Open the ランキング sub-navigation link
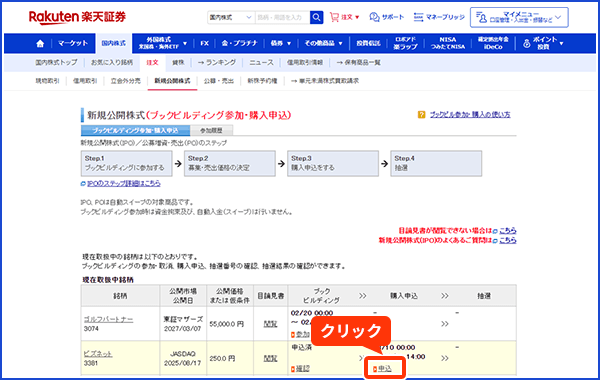The height and width of the screenshot is (380, 600). (217, 62)
